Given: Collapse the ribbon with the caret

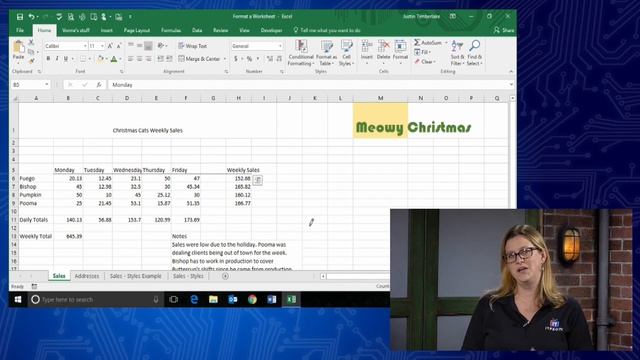Looking at the screenshot, I should (511, 71).
